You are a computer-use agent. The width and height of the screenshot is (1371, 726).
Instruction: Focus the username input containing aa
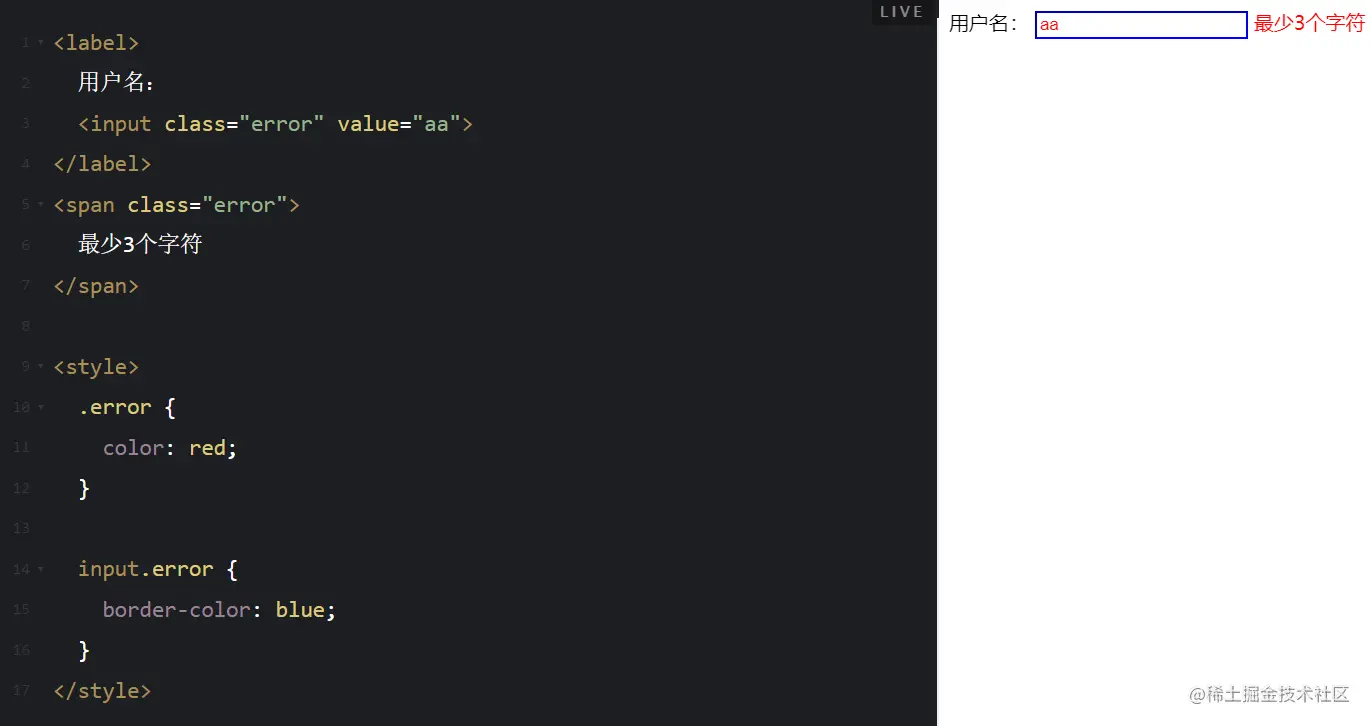(x=1140, y=25)
